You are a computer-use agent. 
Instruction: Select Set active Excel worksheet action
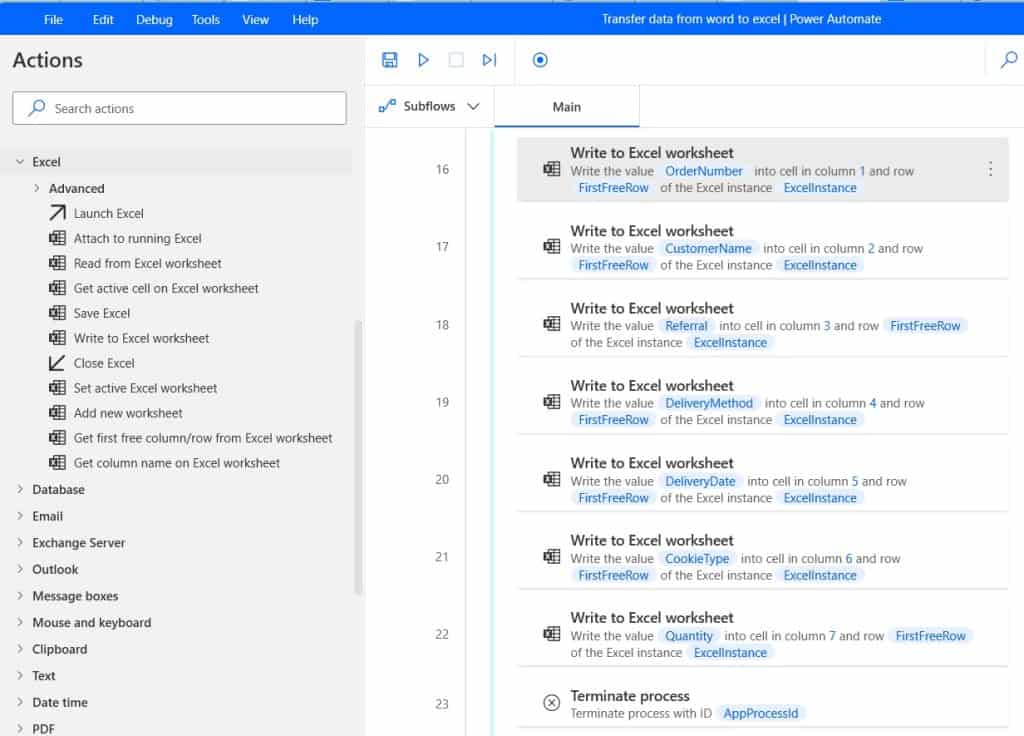tap(145, 388)
